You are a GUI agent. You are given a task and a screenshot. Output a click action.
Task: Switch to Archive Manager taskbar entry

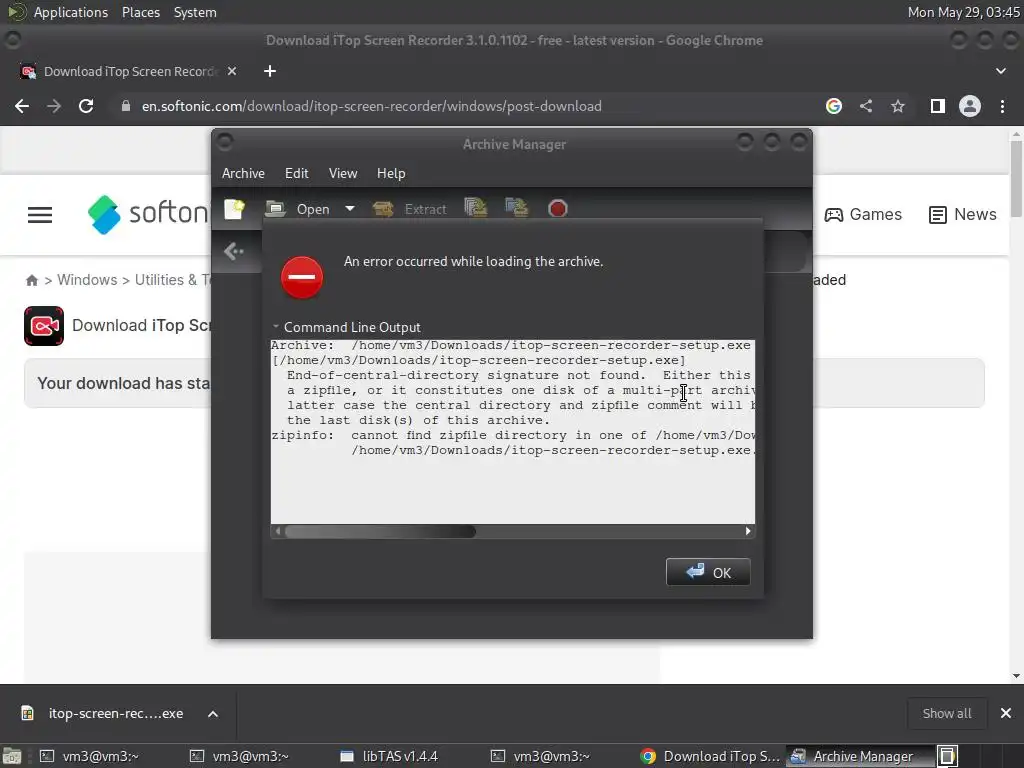pos(860,756)
